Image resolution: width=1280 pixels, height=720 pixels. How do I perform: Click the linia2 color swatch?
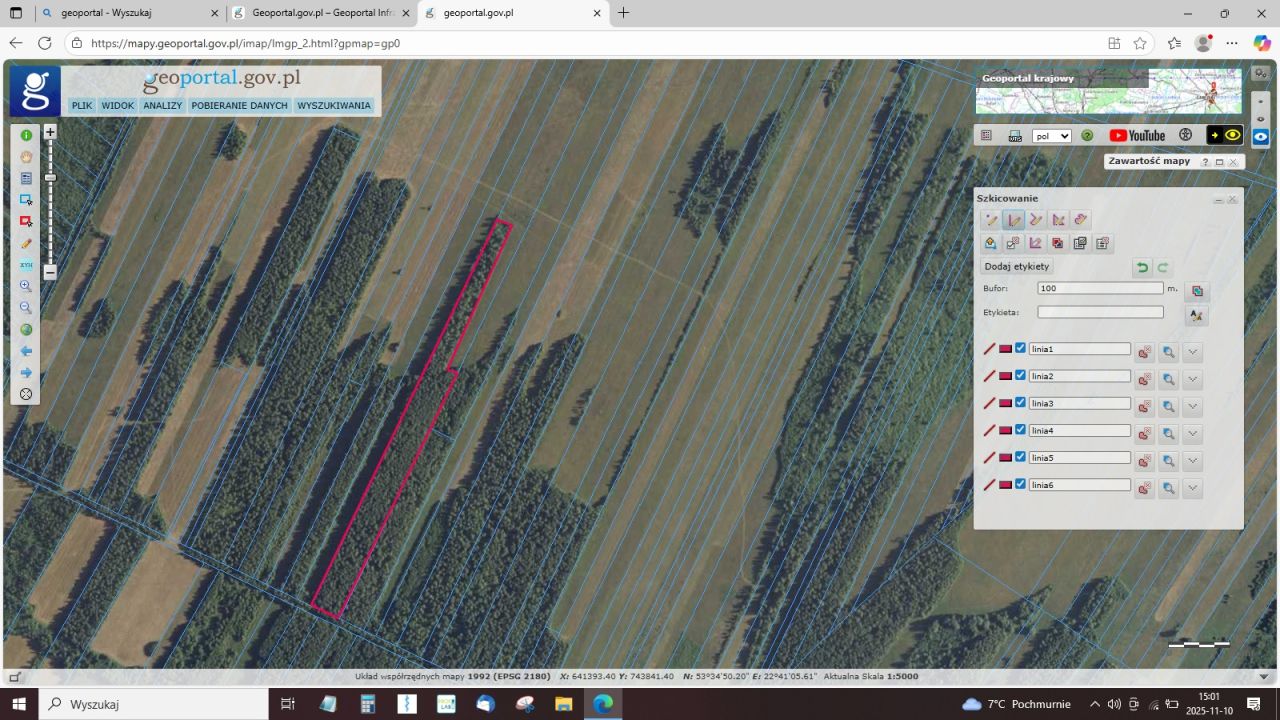[1005, 376]
